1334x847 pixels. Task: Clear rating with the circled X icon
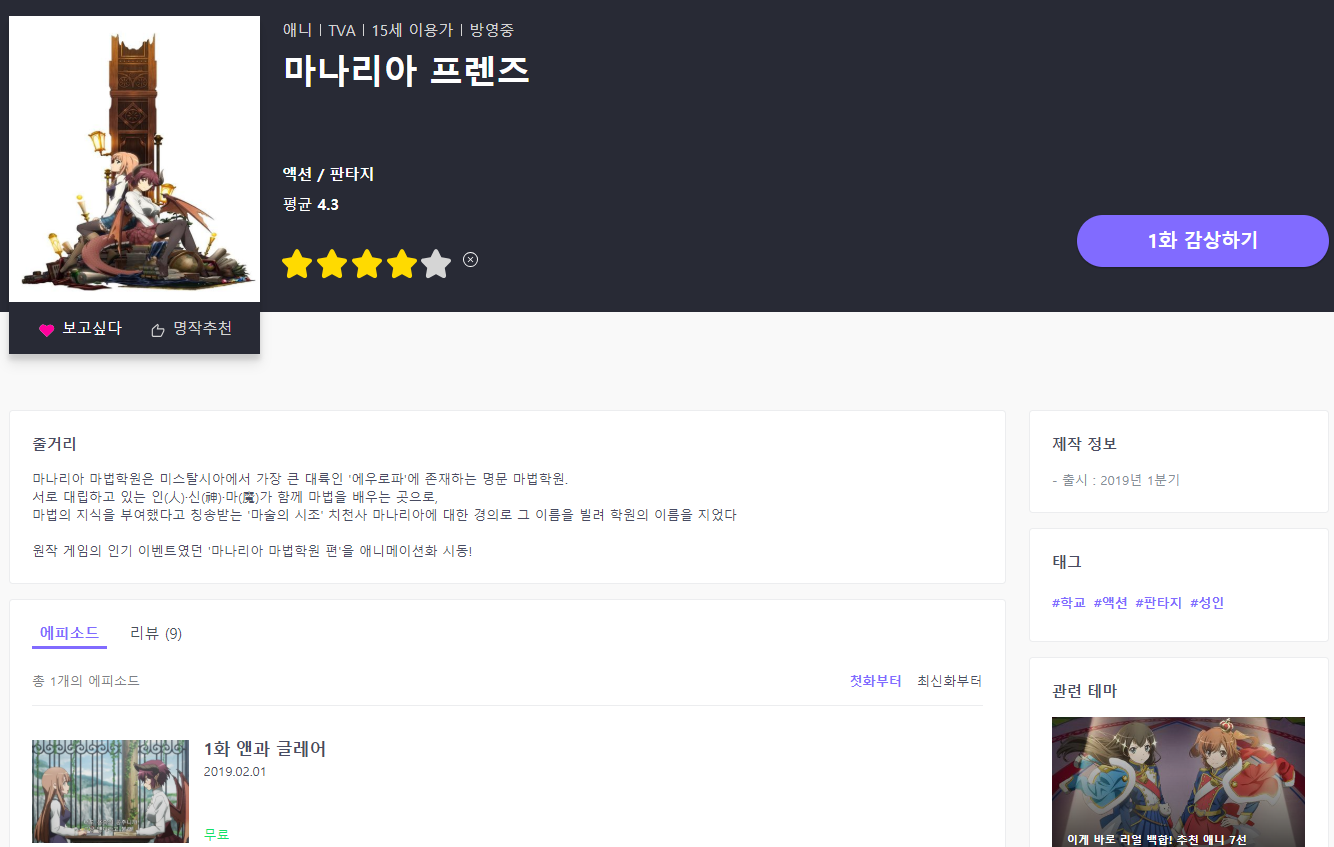(471, 260)
